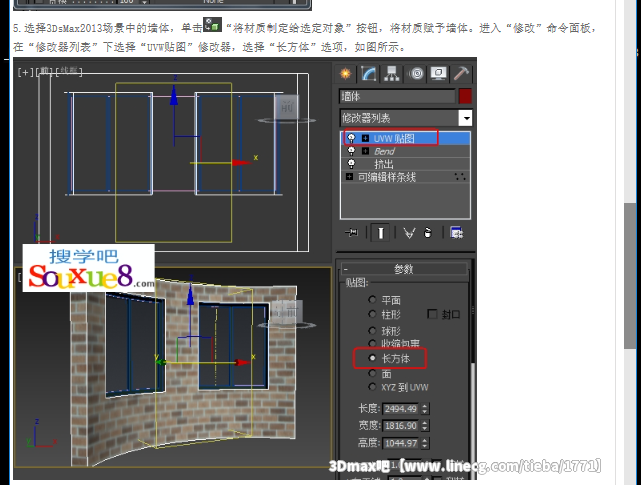Viewport: 641px width, 485px height.
Task: Expand the UVW 贴图 modifier sub-objects
Action: point(365,139)
